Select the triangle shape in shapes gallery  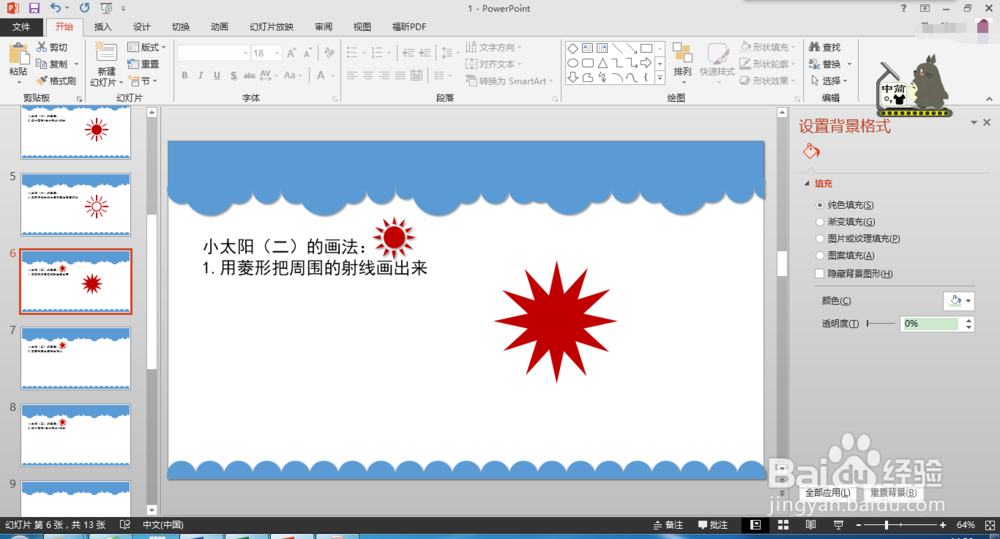(x=602, y=63)
